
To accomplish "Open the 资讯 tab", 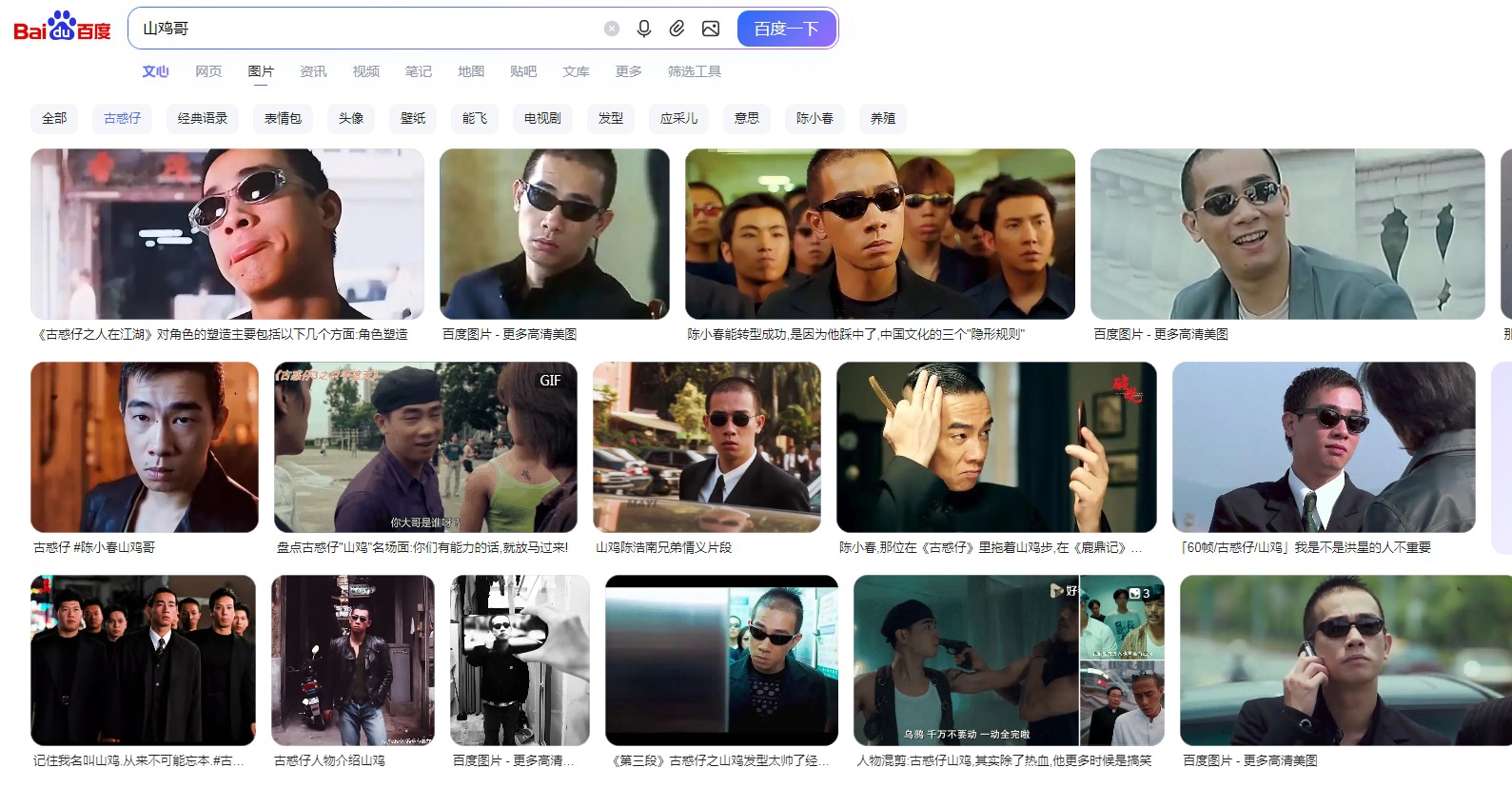I will (x=313, y=71).
